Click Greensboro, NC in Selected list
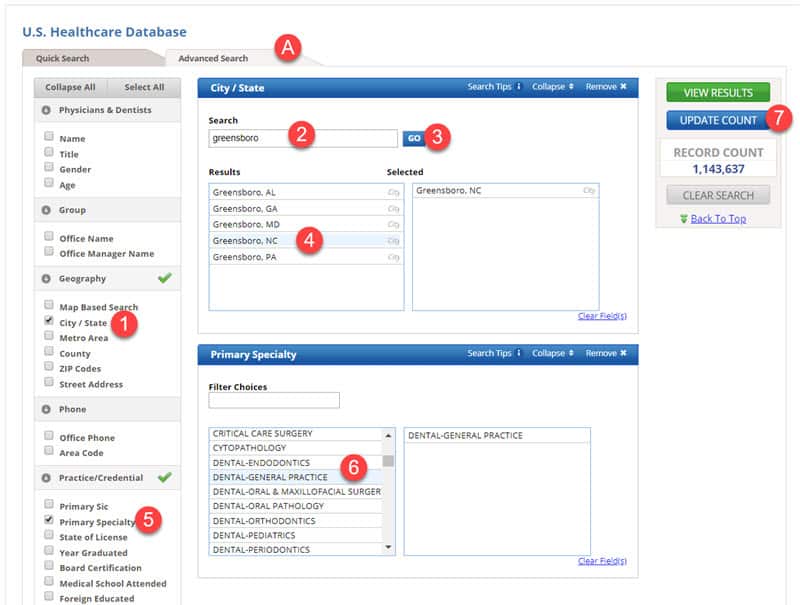The image size is (800, 605). (x=505, y=191)
